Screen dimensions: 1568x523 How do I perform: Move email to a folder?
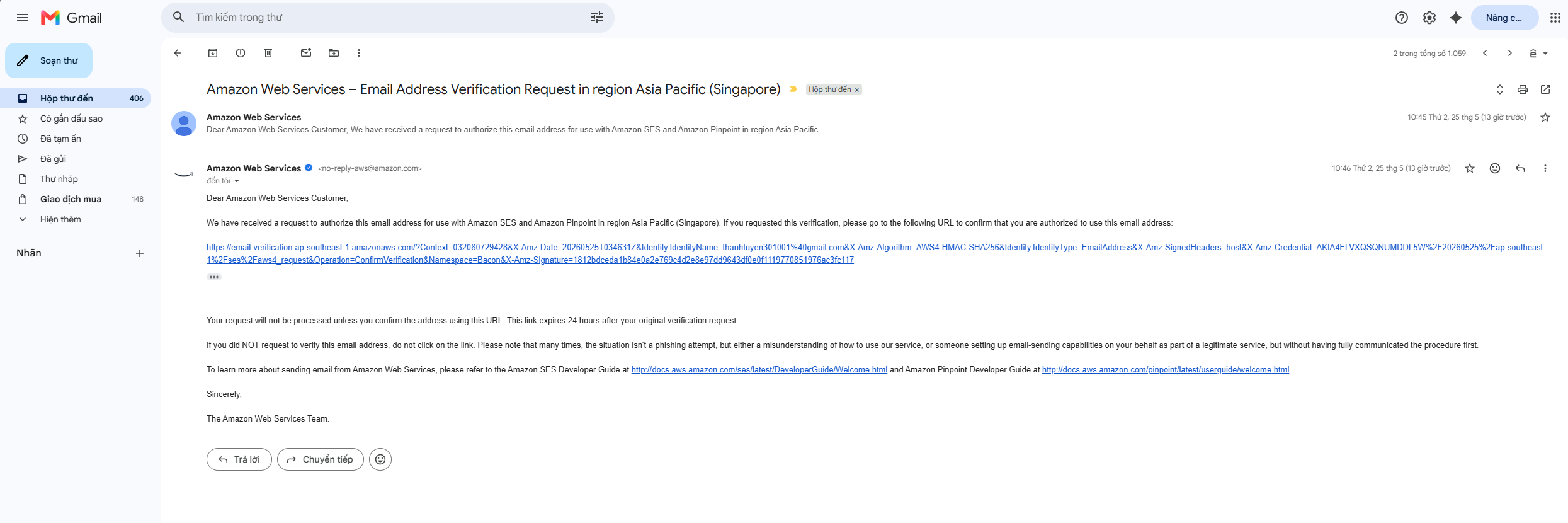(334, 53)
